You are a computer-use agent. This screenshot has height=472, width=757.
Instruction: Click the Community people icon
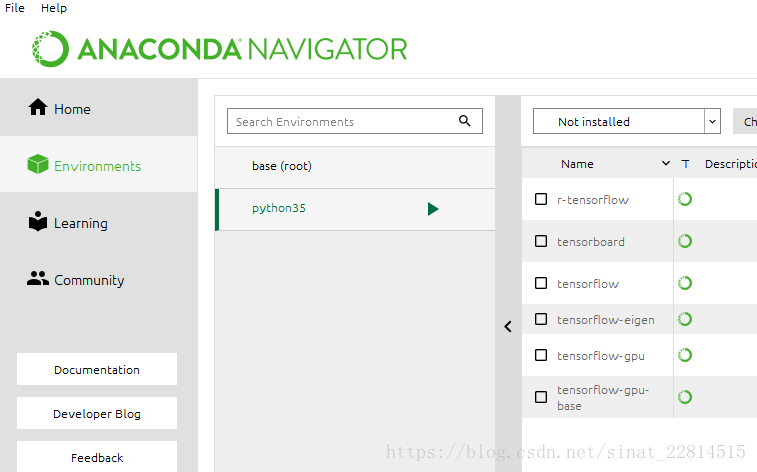[38, 278]
